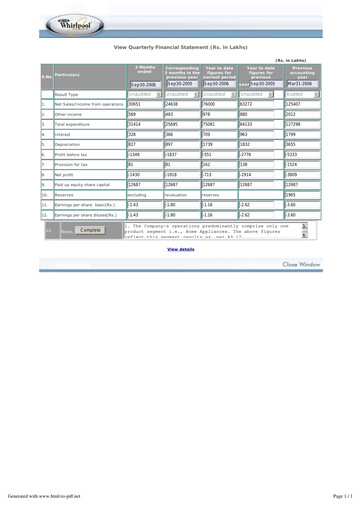Click the Net Sales value 125407
This screenshot has height=512, width=362.
tap(303, 104)
